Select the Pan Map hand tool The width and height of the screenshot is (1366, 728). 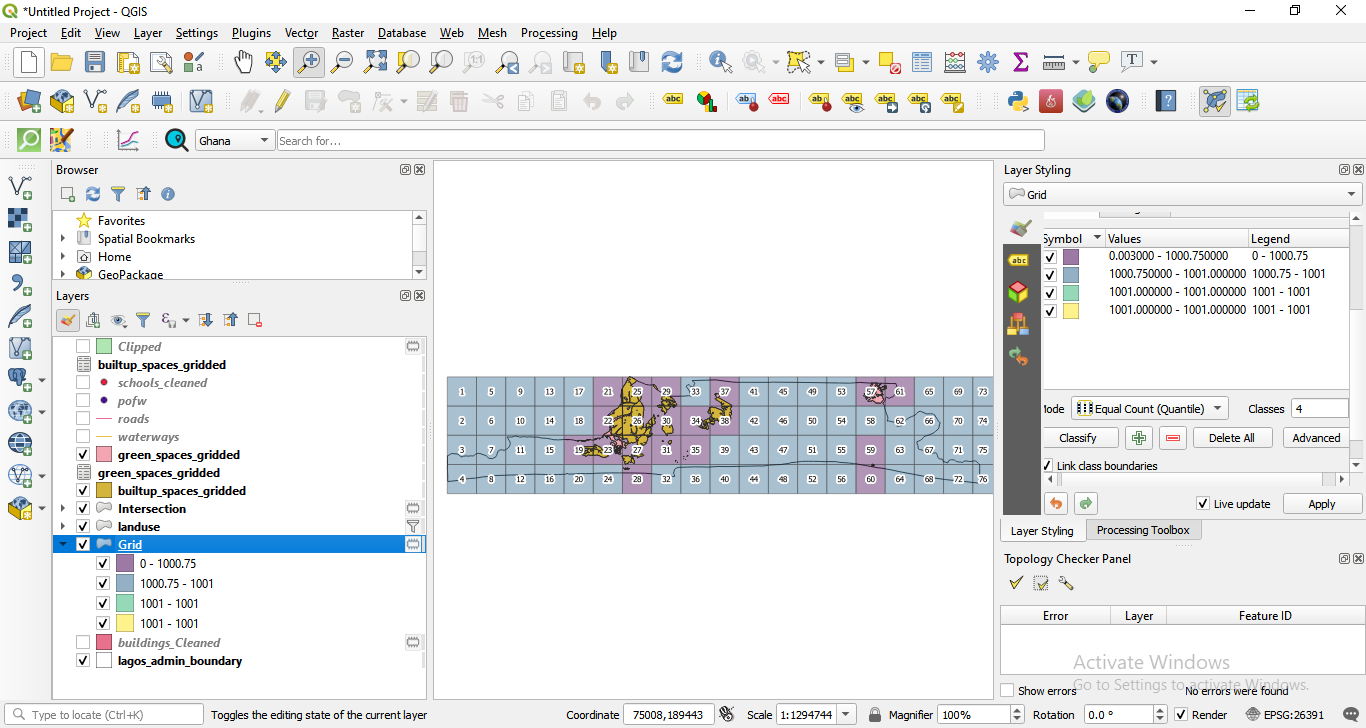[243, 62]
